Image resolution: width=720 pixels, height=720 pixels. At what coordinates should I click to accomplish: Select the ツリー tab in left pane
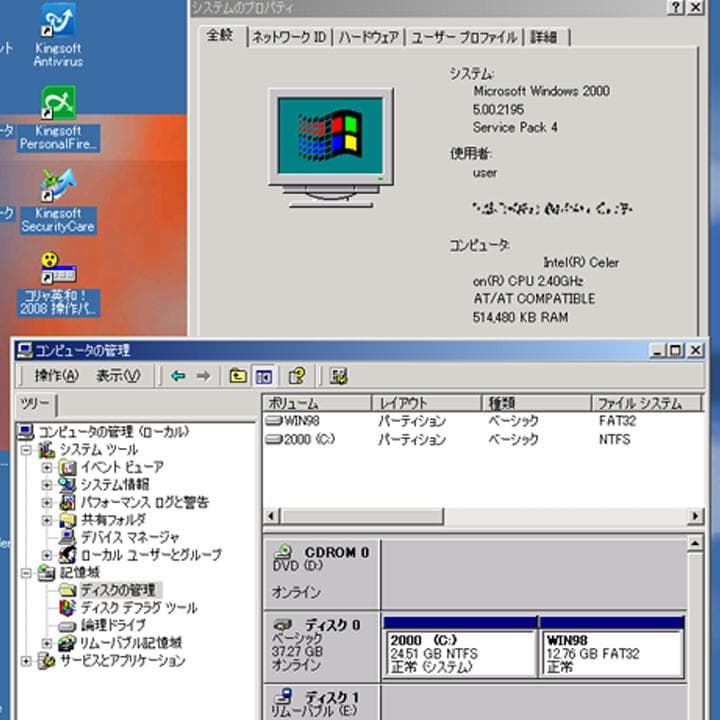click(35, 404)
